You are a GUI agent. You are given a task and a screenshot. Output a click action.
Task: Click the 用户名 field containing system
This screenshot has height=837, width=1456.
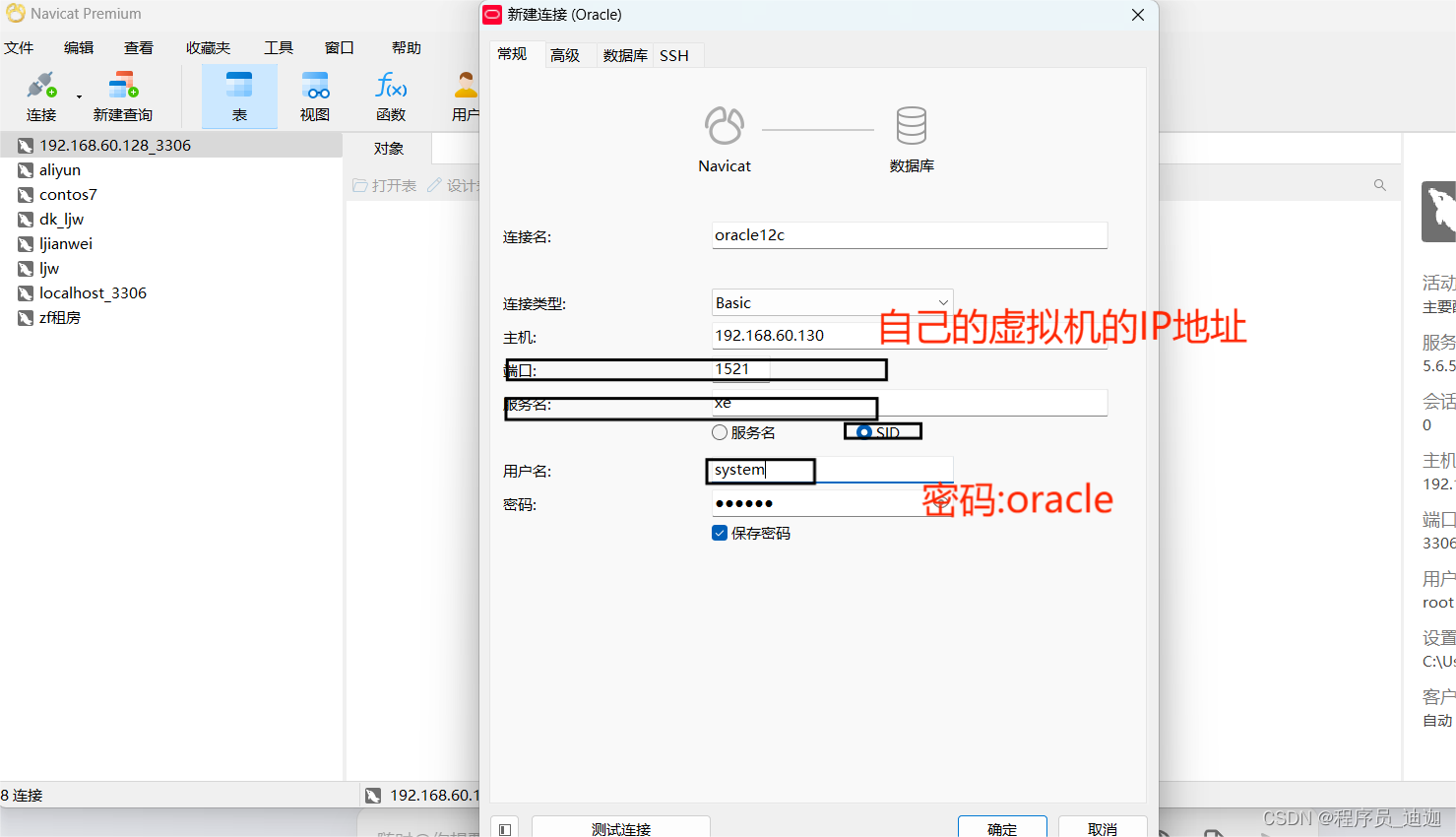click(x=832, y=470)
